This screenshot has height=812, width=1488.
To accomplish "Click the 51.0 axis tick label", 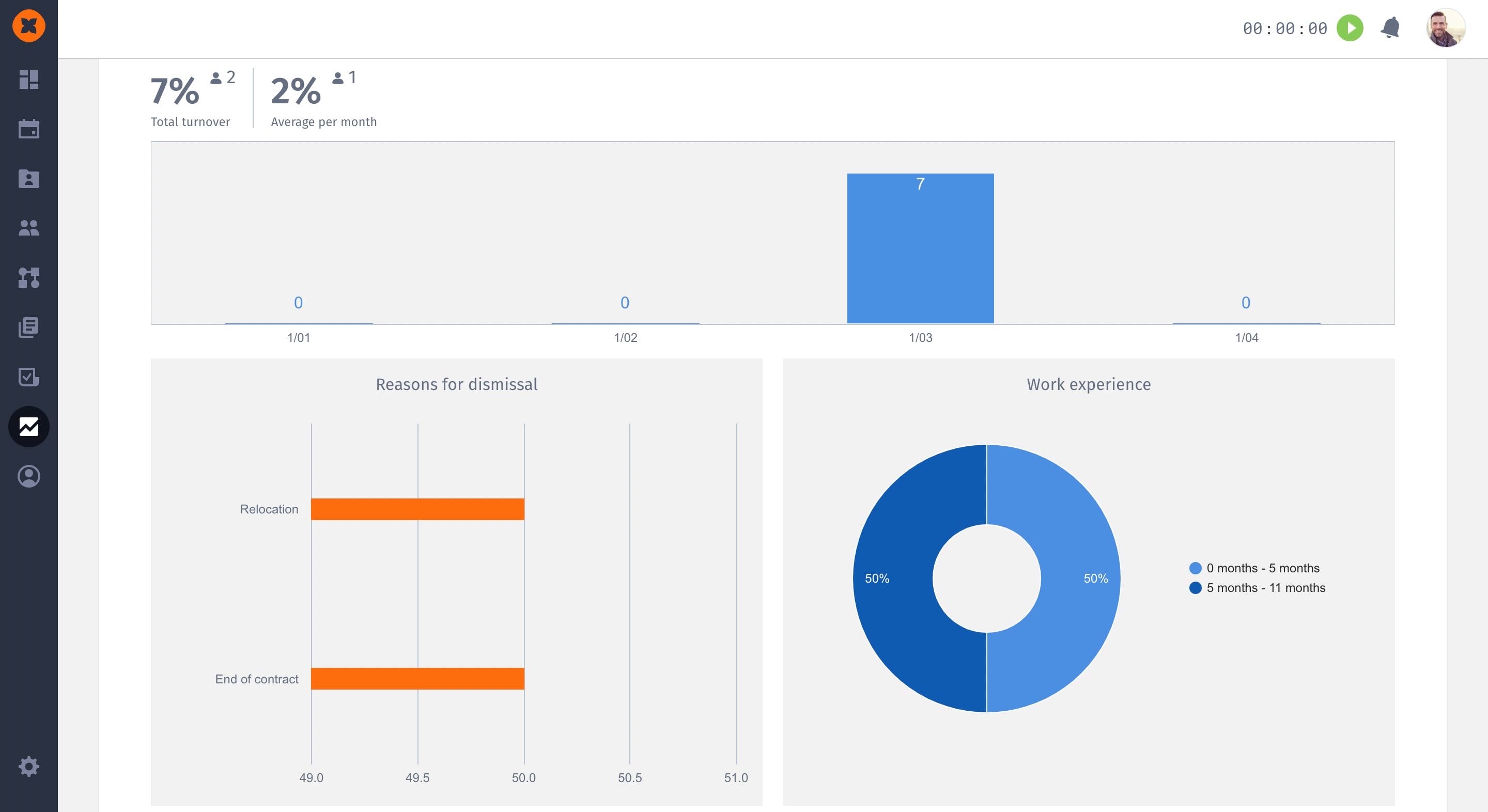I will pos(736,778).
